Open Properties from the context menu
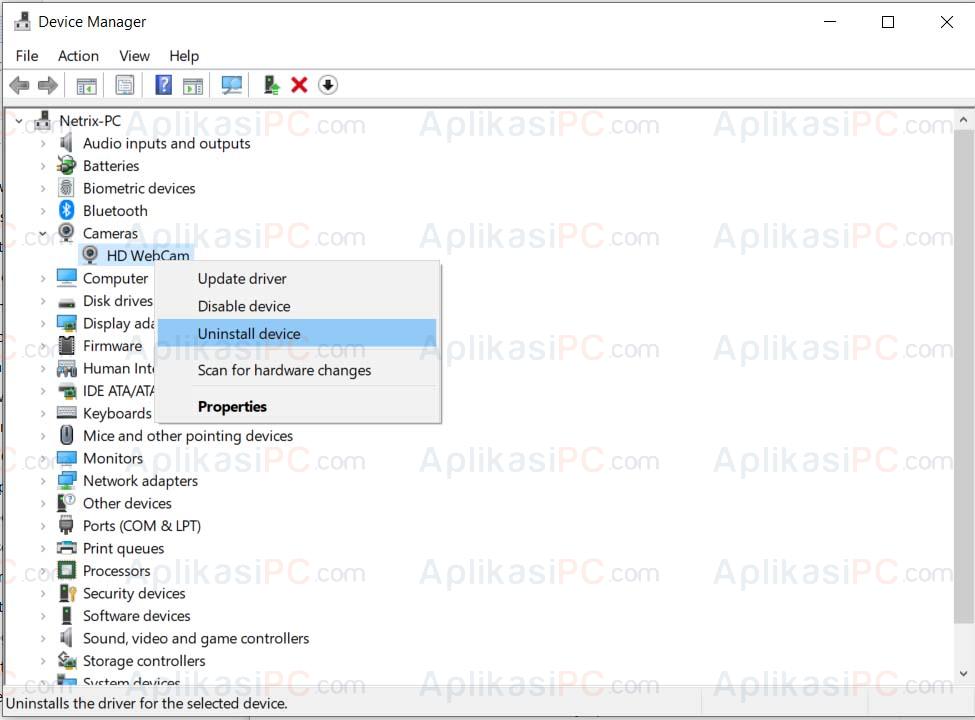 pyautogui.click(x=298, y=406)
